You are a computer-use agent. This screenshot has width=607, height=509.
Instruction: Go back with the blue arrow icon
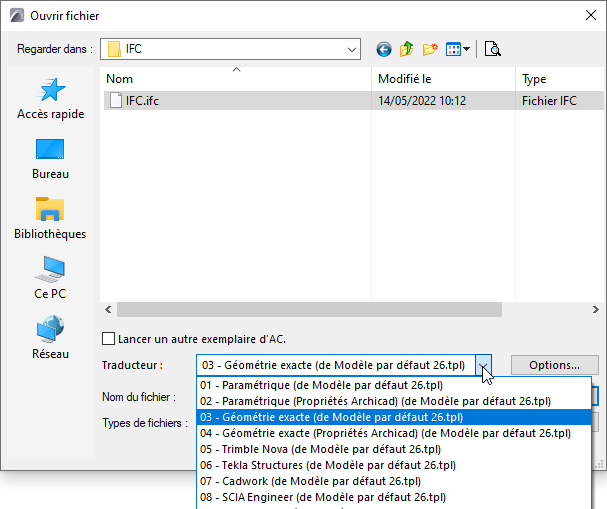click(x=384, y=50)
